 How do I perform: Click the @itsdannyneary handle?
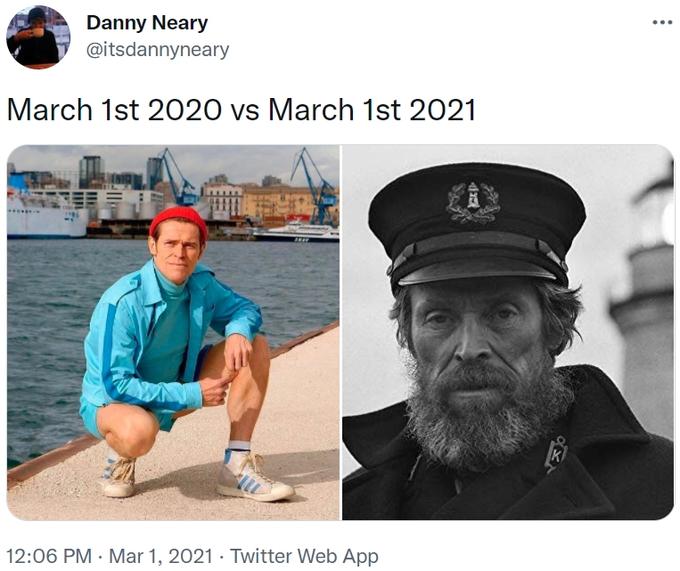157,50
